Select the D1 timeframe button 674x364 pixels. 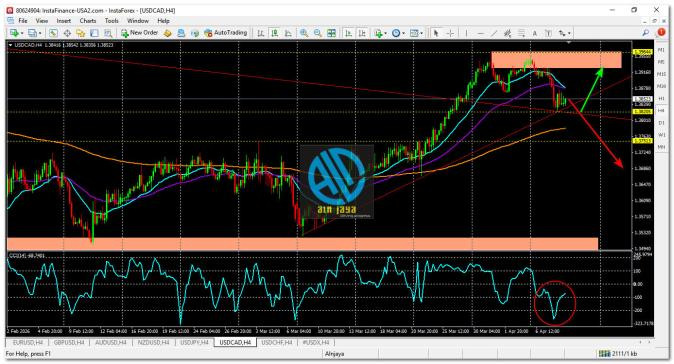(661, 123)
